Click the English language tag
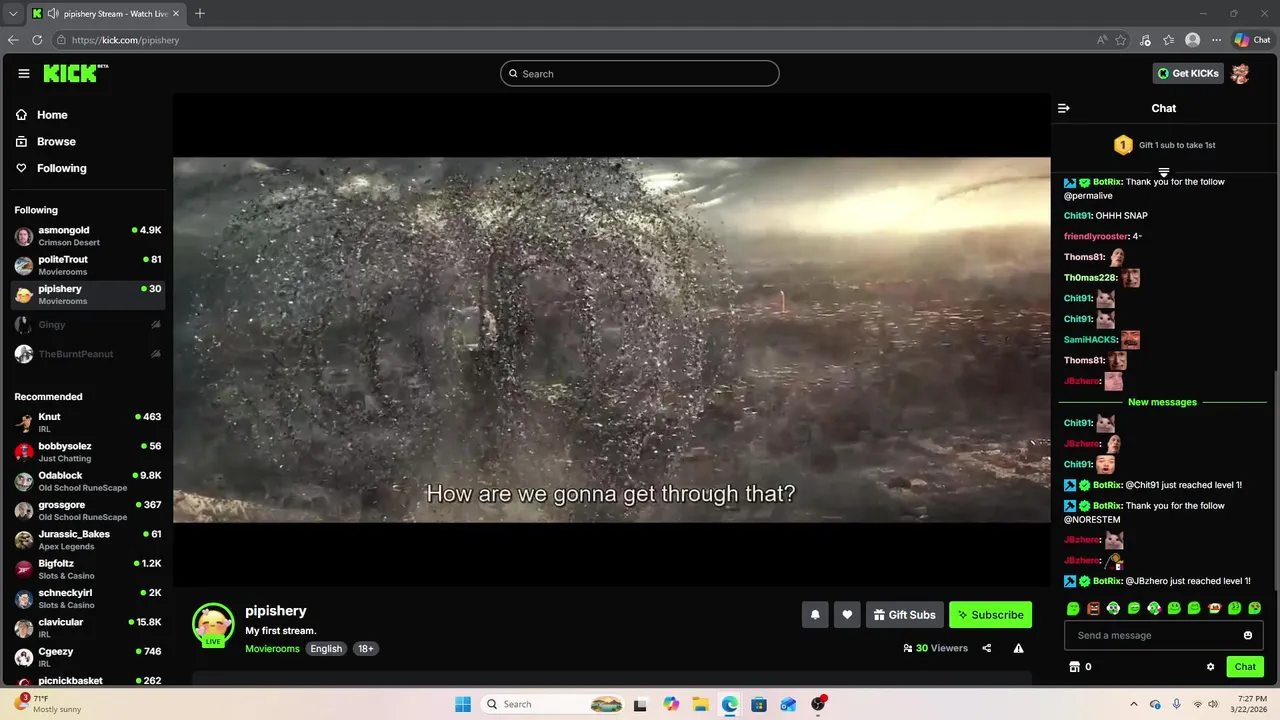 326,649
